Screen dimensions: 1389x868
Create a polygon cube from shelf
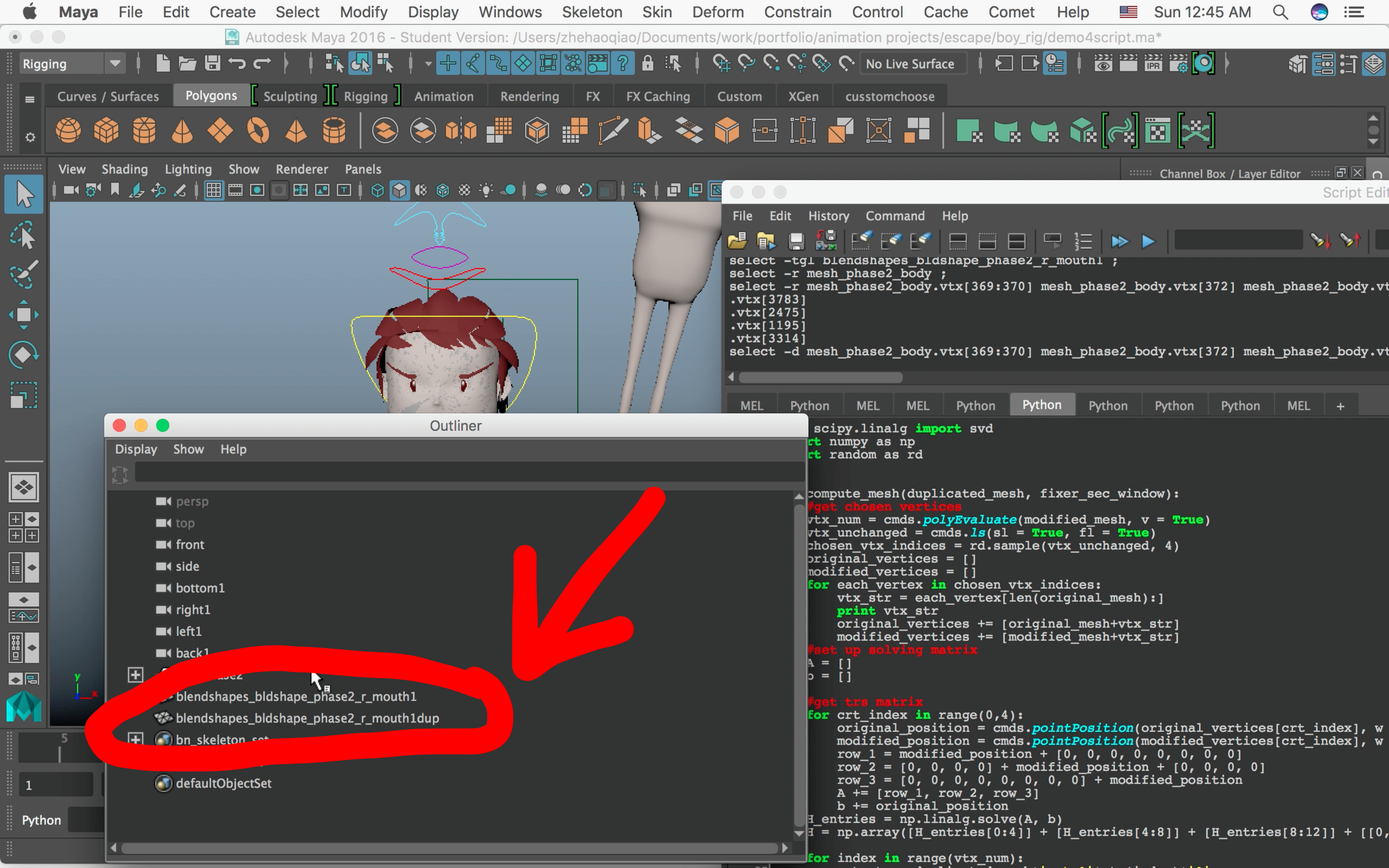tap(106, 131)
